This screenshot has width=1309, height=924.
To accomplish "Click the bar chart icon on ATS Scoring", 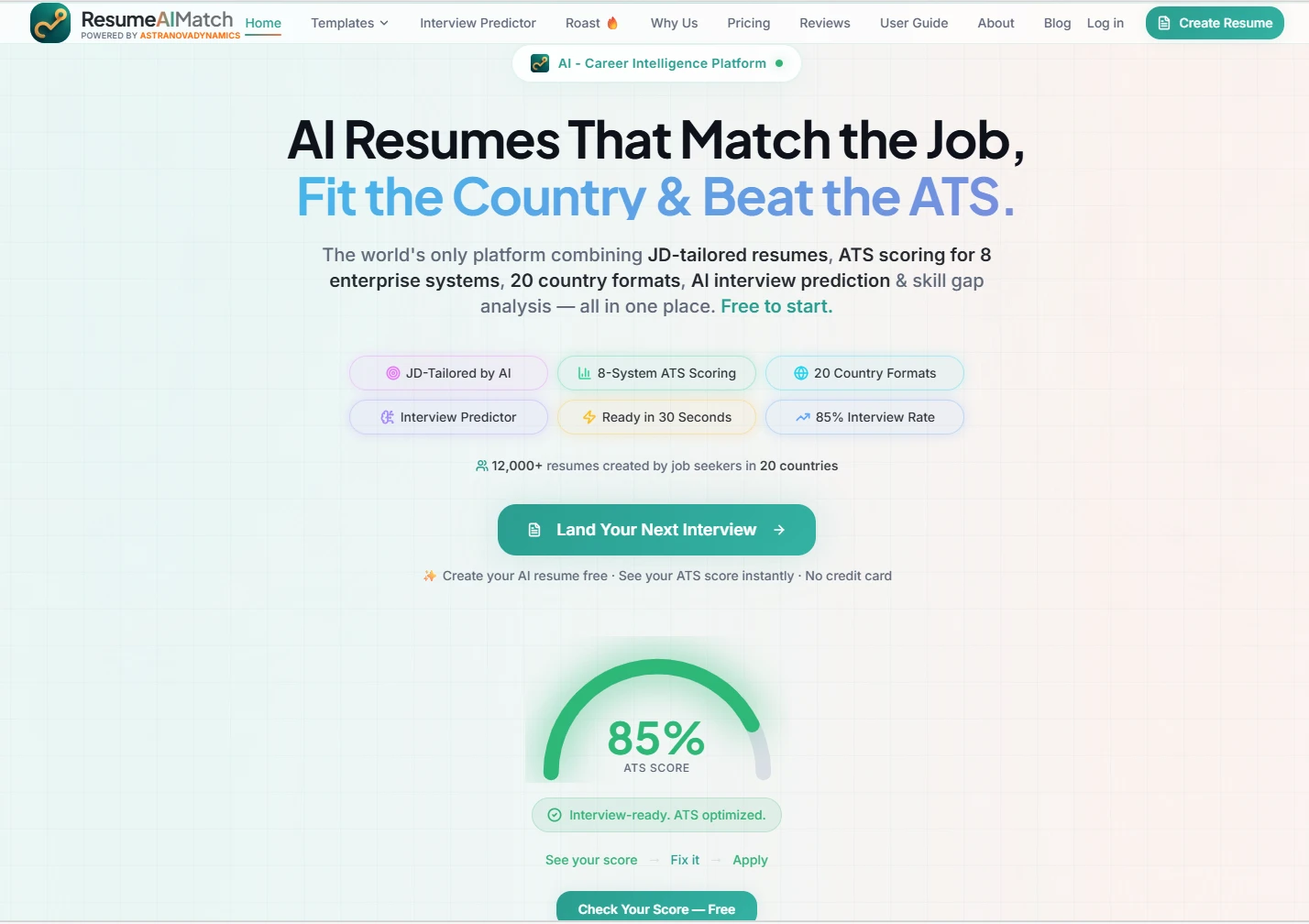I will [584, 373].
